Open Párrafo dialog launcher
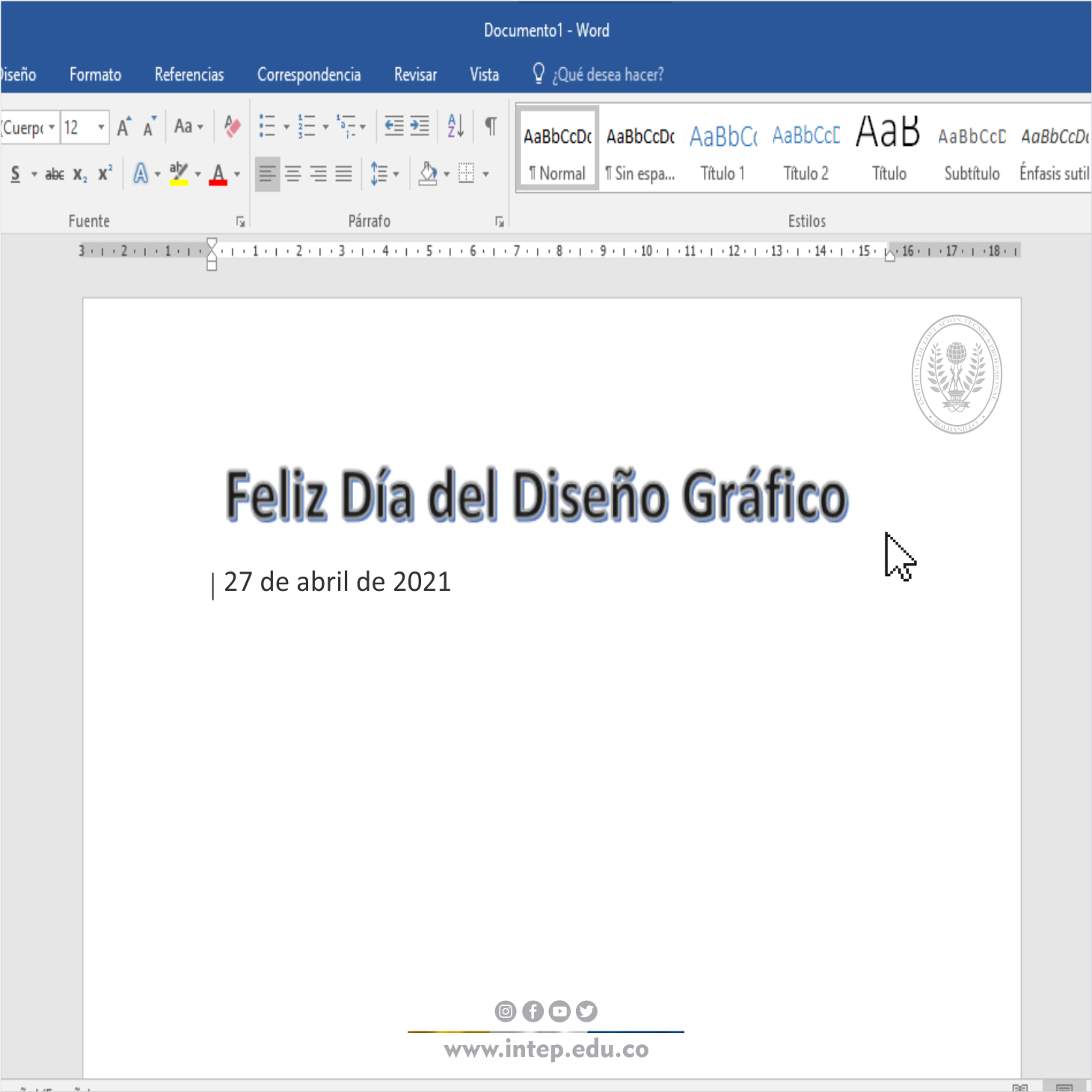Viewport: 1092px width, 1092px height. [x=500, y=221]
